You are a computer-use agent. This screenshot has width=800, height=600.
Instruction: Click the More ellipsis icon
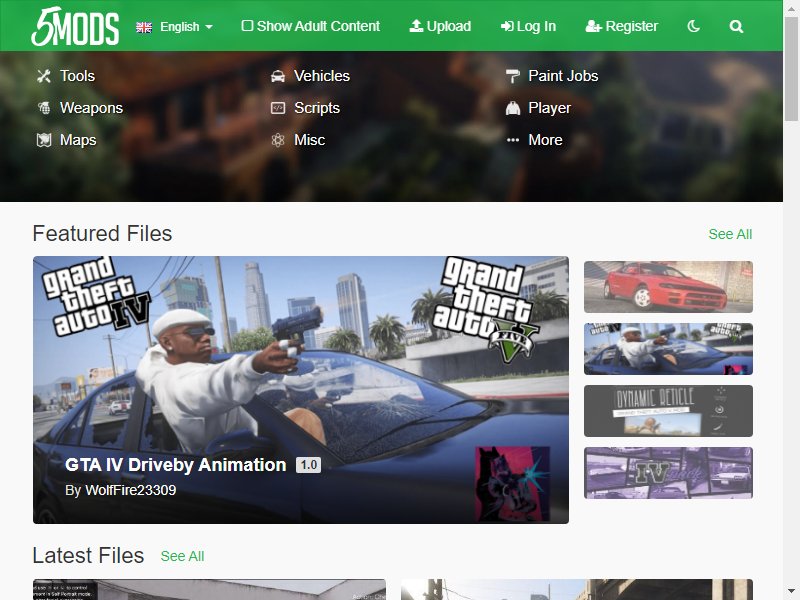513,140
